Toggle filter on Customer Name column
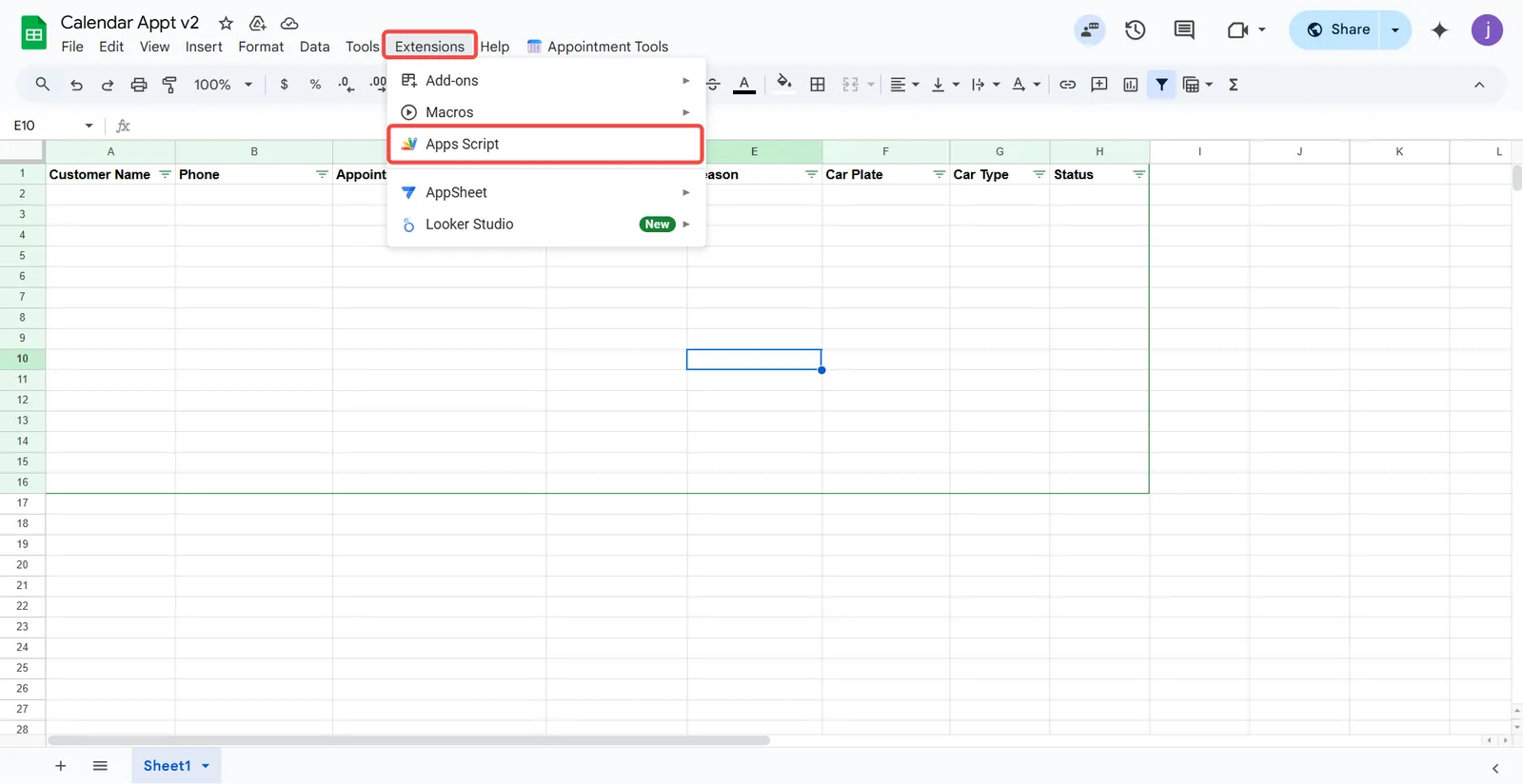The width and height of the screenshot is (1523, 784). click(x=165, y=174)
